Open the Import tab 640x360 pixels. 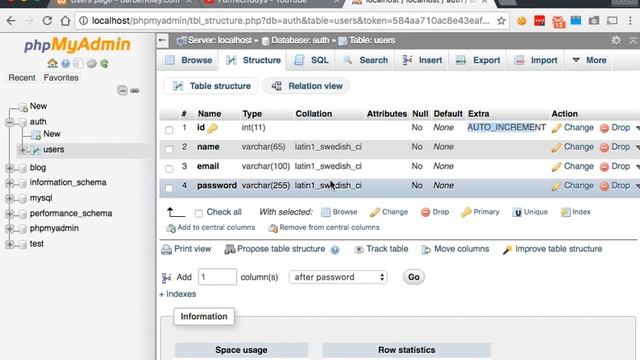tap(535, 60)
